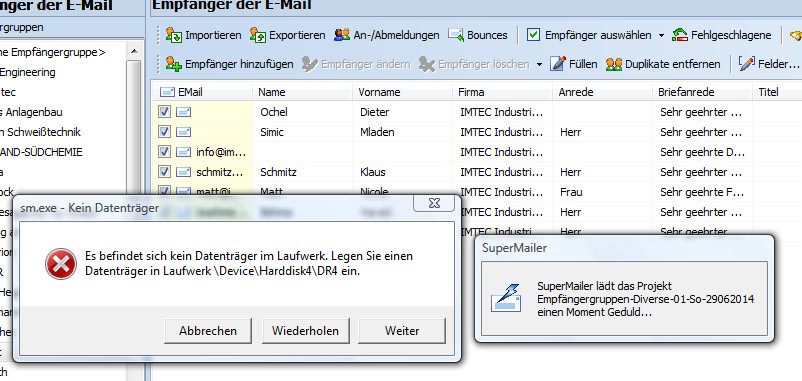The width and height of the screenshot is (802, 381).
Task: Toggle checkbox for info@im... row
Action: click(164, 152)
